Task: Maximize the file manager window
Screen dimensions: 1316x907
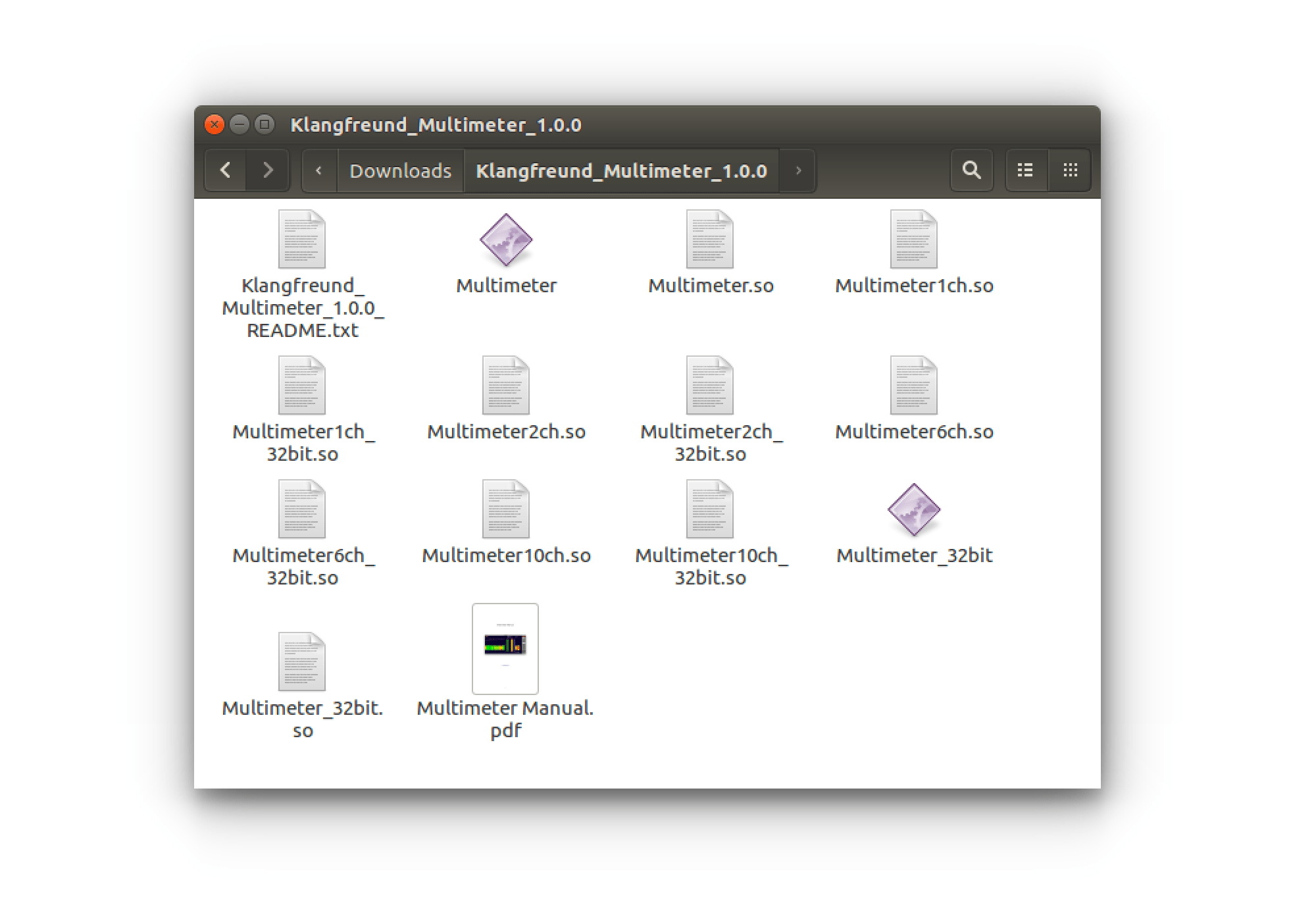Action: (265, 124)
